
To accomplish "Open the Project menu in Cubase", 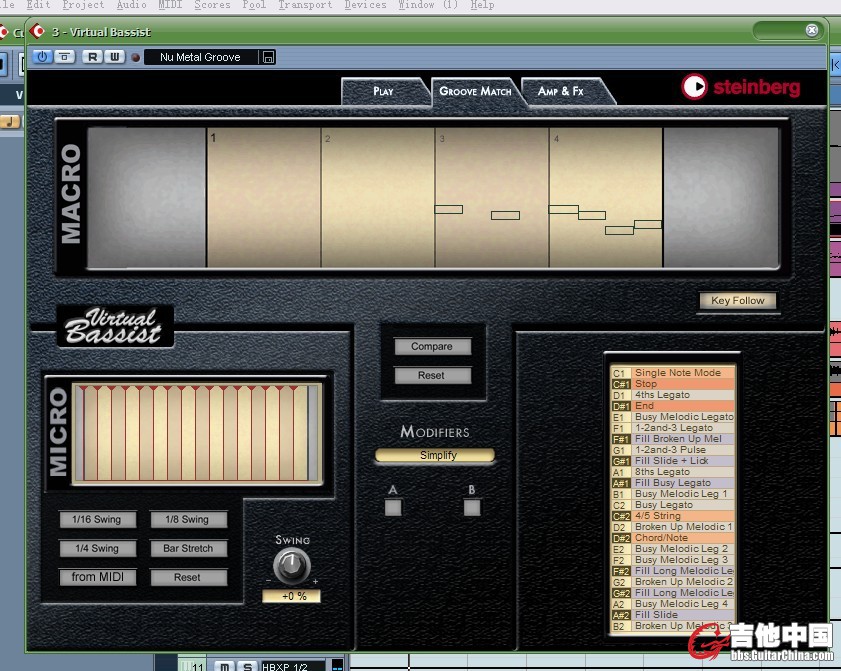I will point(83,5).
